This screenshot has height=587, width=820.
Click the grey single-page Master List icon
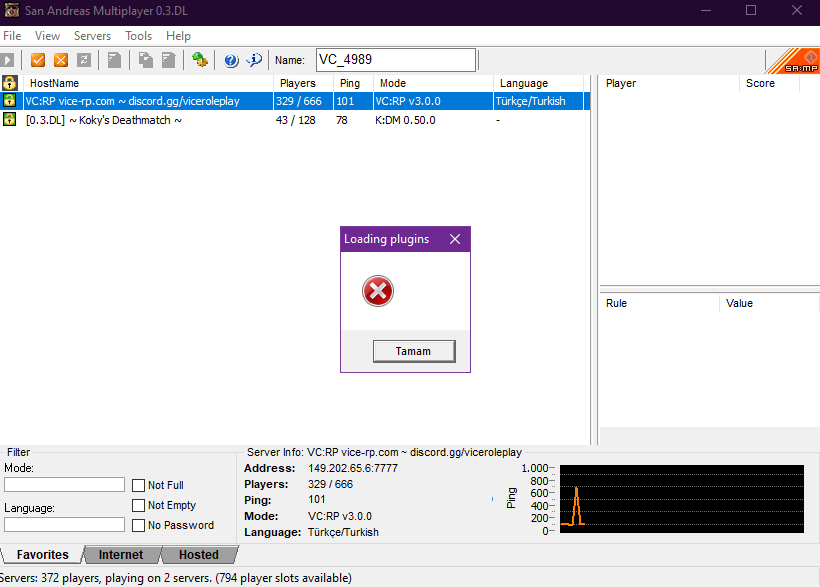(115, 60)
